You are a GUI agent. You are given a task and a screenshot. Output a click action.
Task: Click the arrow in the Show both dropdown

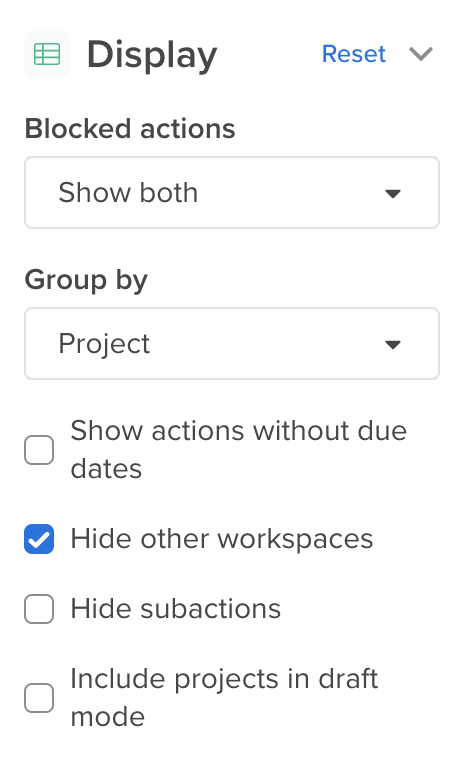(x=393, y=193)
